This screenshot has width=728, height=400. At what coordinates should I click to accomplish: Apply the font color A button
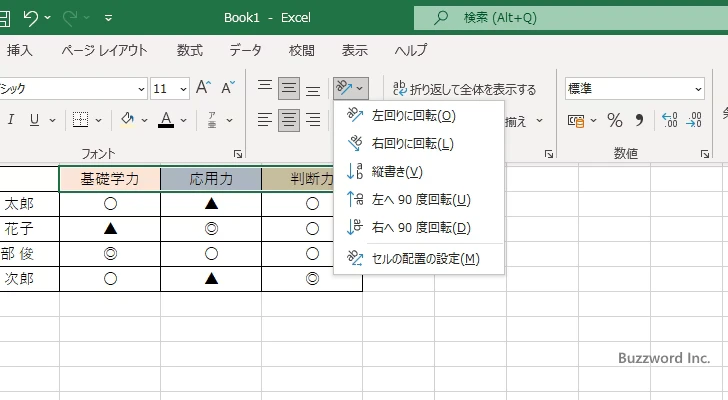coord(166,120)
